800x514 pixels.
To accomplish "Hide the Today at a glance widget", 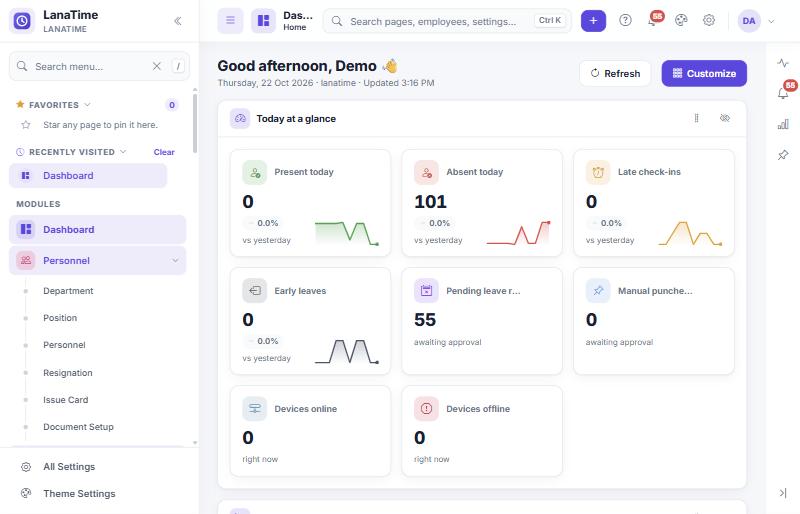I will [x=724, y=118].
